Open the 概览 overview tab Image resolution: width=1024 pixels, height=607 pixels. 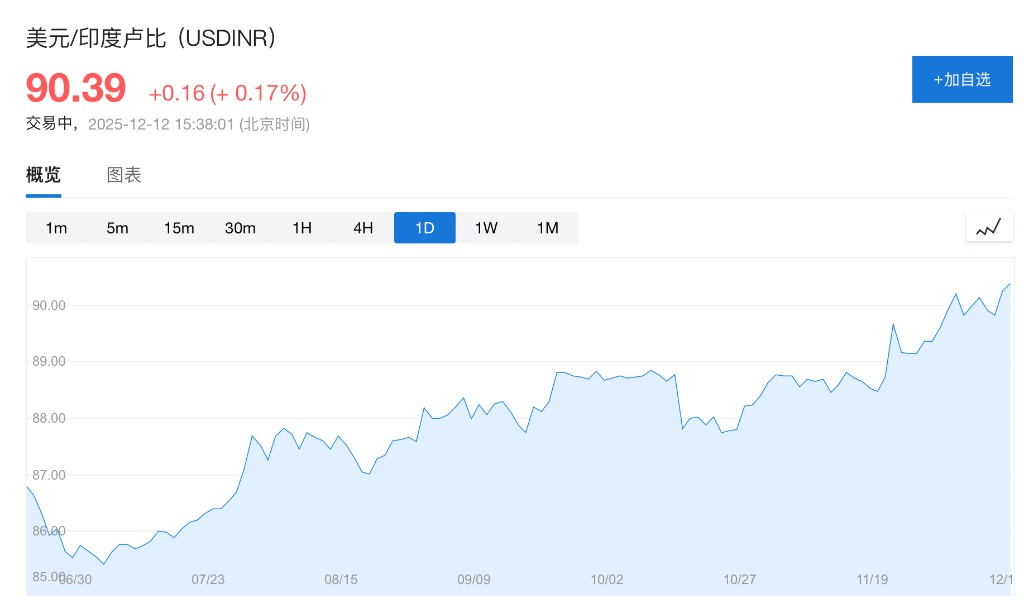43,175
